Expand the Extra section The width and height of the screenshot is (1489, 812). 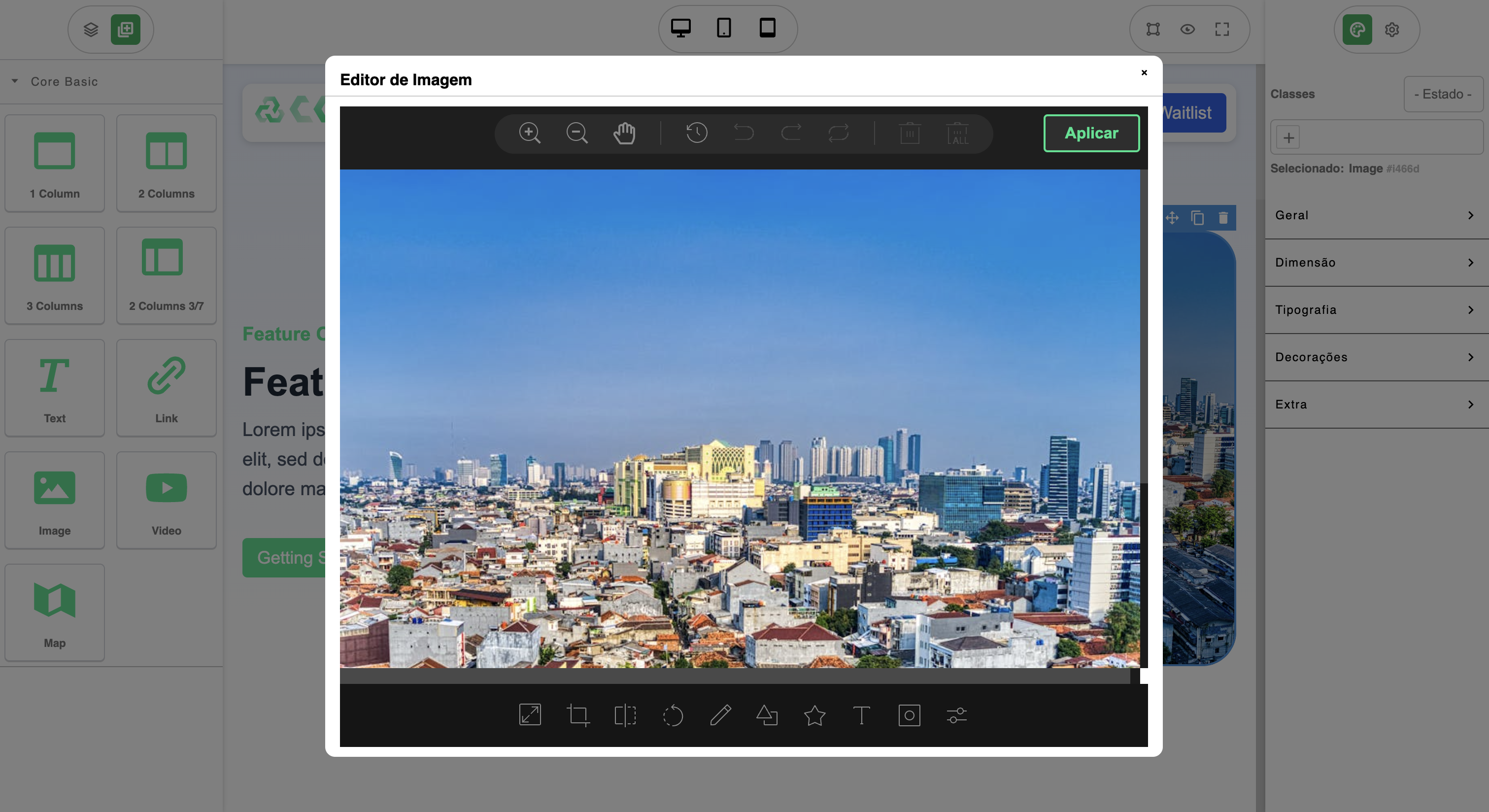[1376, 405]
